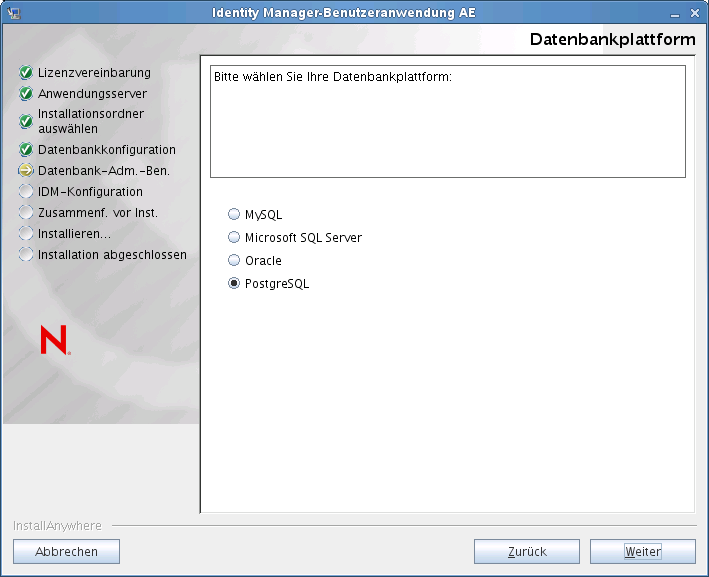The height and width of the screenshot is (577, 709).
Task: Click the green check icon beside Datenbankkonfiguration
Action: [26, 149]
